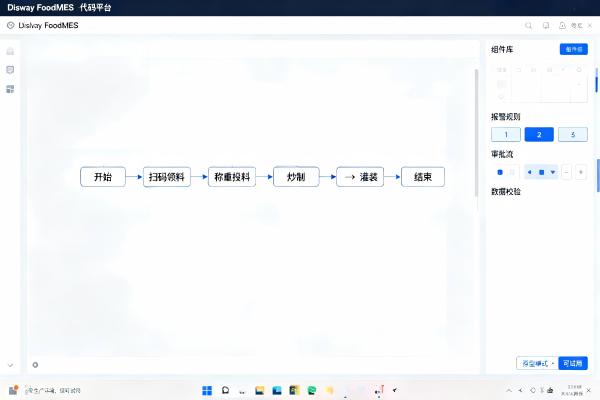Open the second left sidebar document icon
This screenshot has width=600, height=400.
[10, 70]
